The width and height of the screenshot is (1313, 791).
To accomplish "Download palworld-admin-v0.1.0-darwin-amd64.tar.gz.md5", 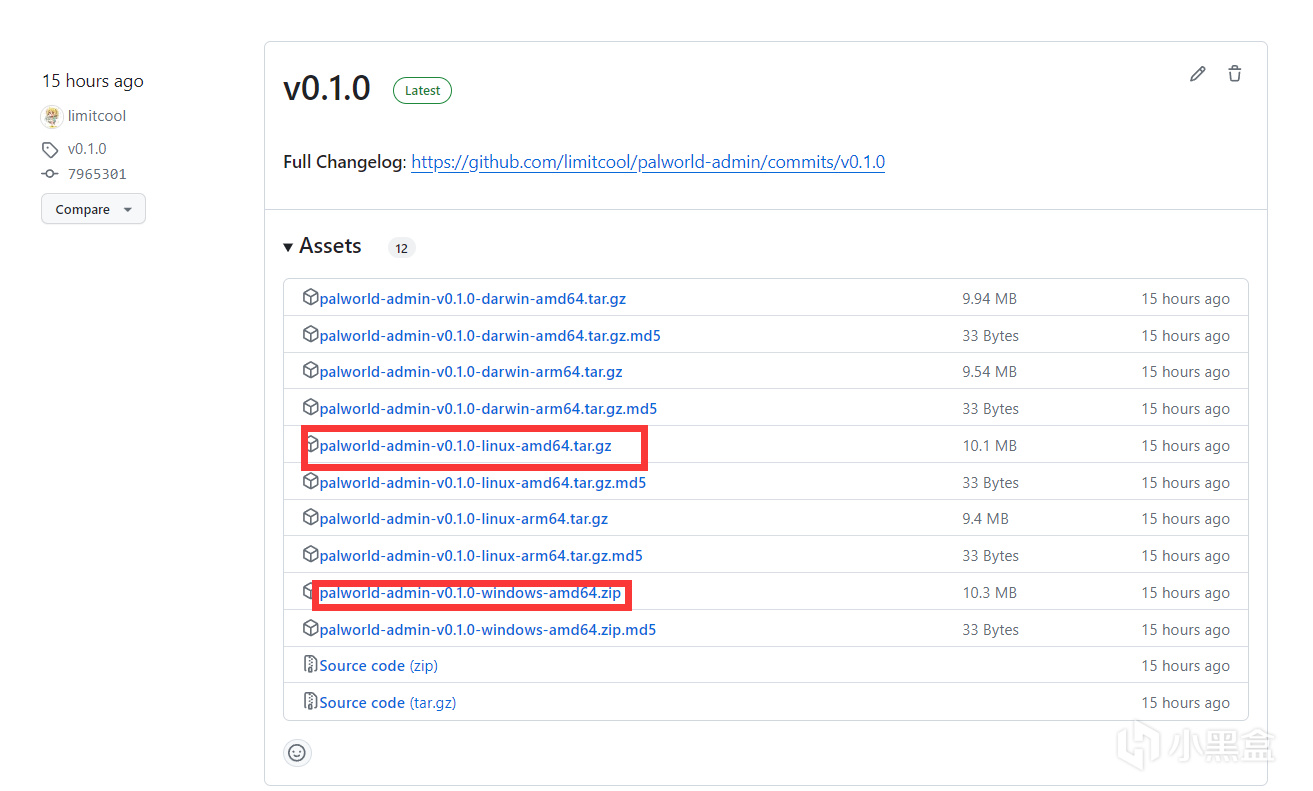I will pos(490,336).
